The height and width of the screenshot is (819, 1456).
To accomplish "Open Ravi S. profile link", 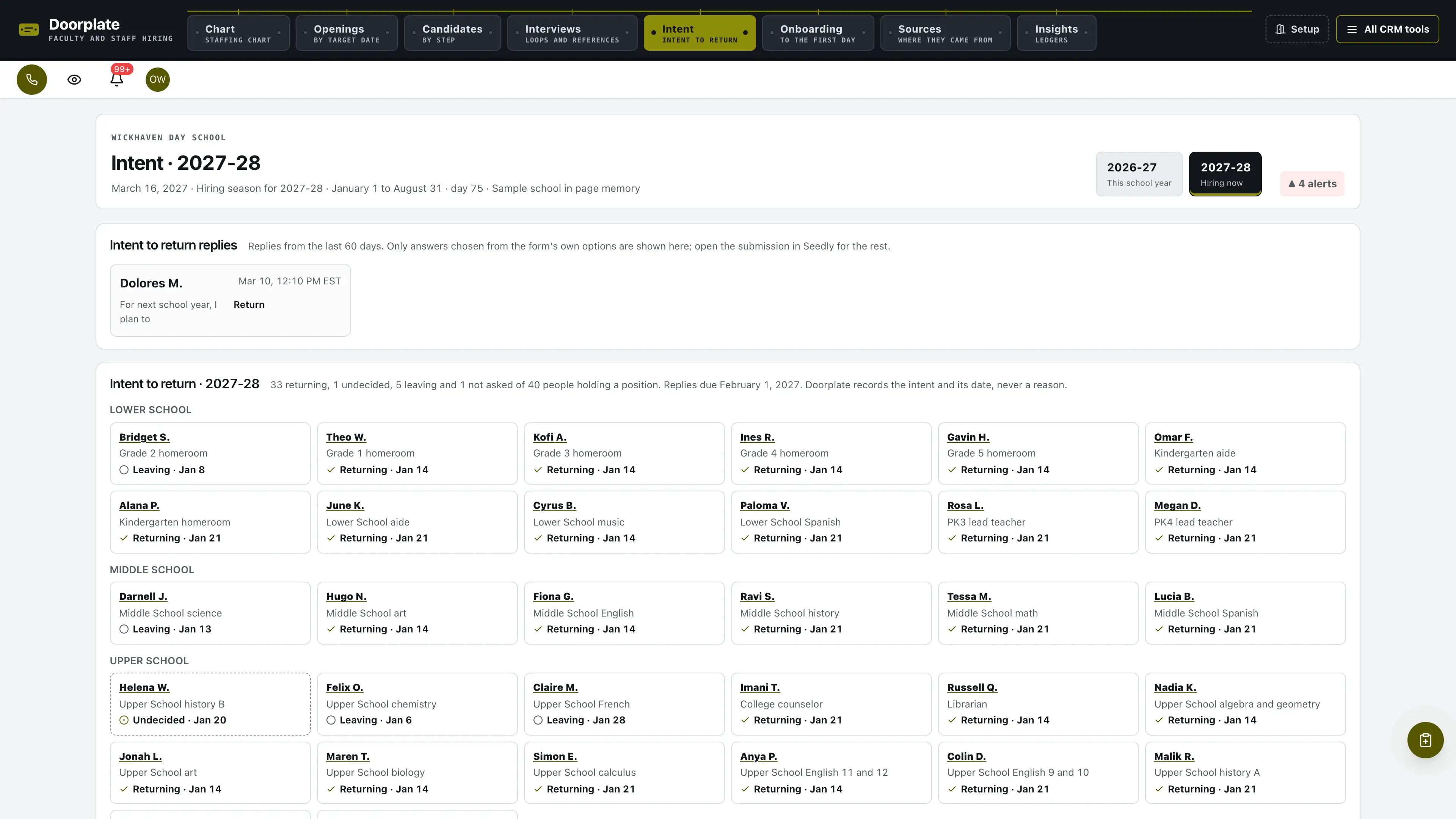I will 757,596.
